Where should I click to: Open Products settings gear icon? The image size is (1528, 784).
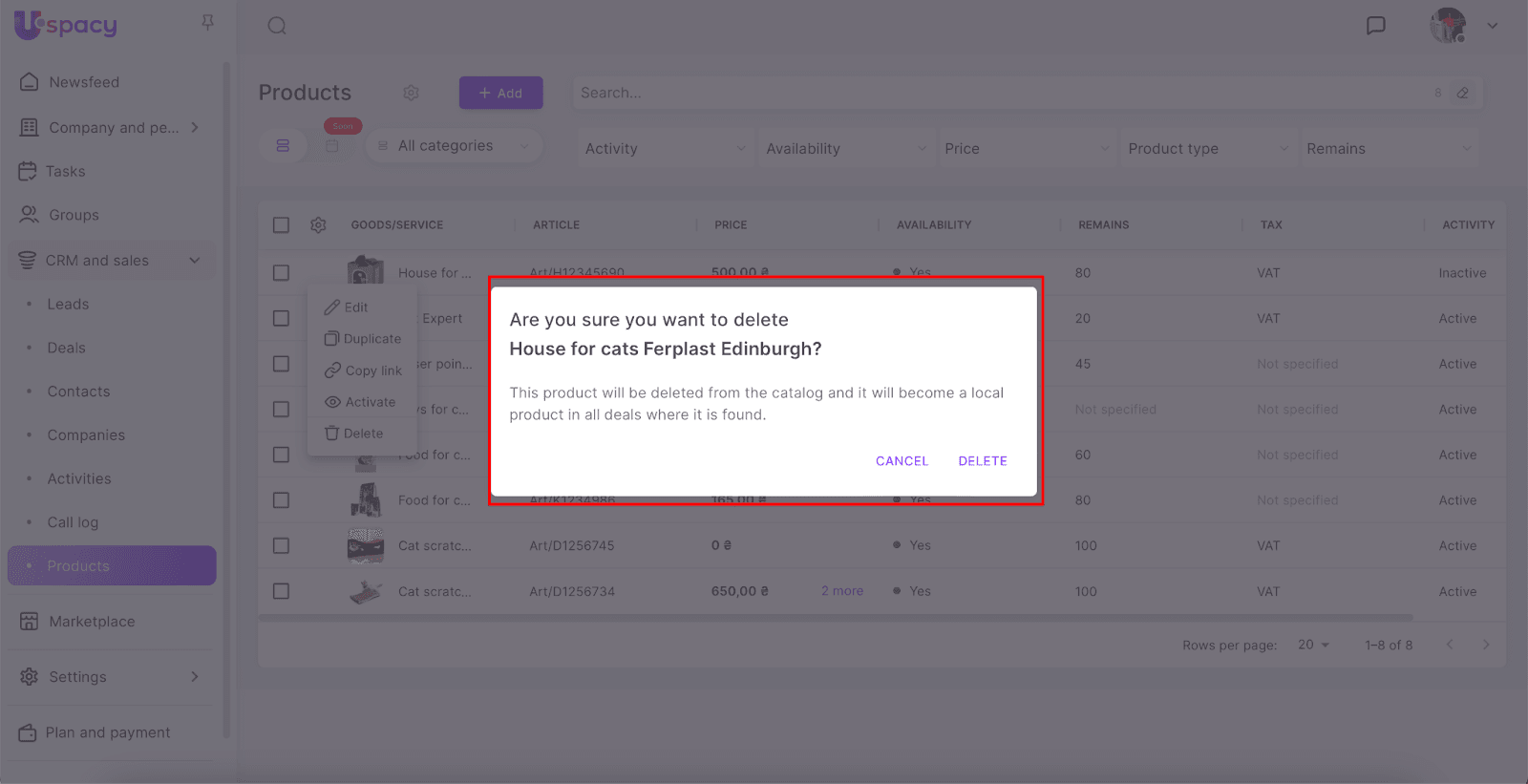pos(411,93)
